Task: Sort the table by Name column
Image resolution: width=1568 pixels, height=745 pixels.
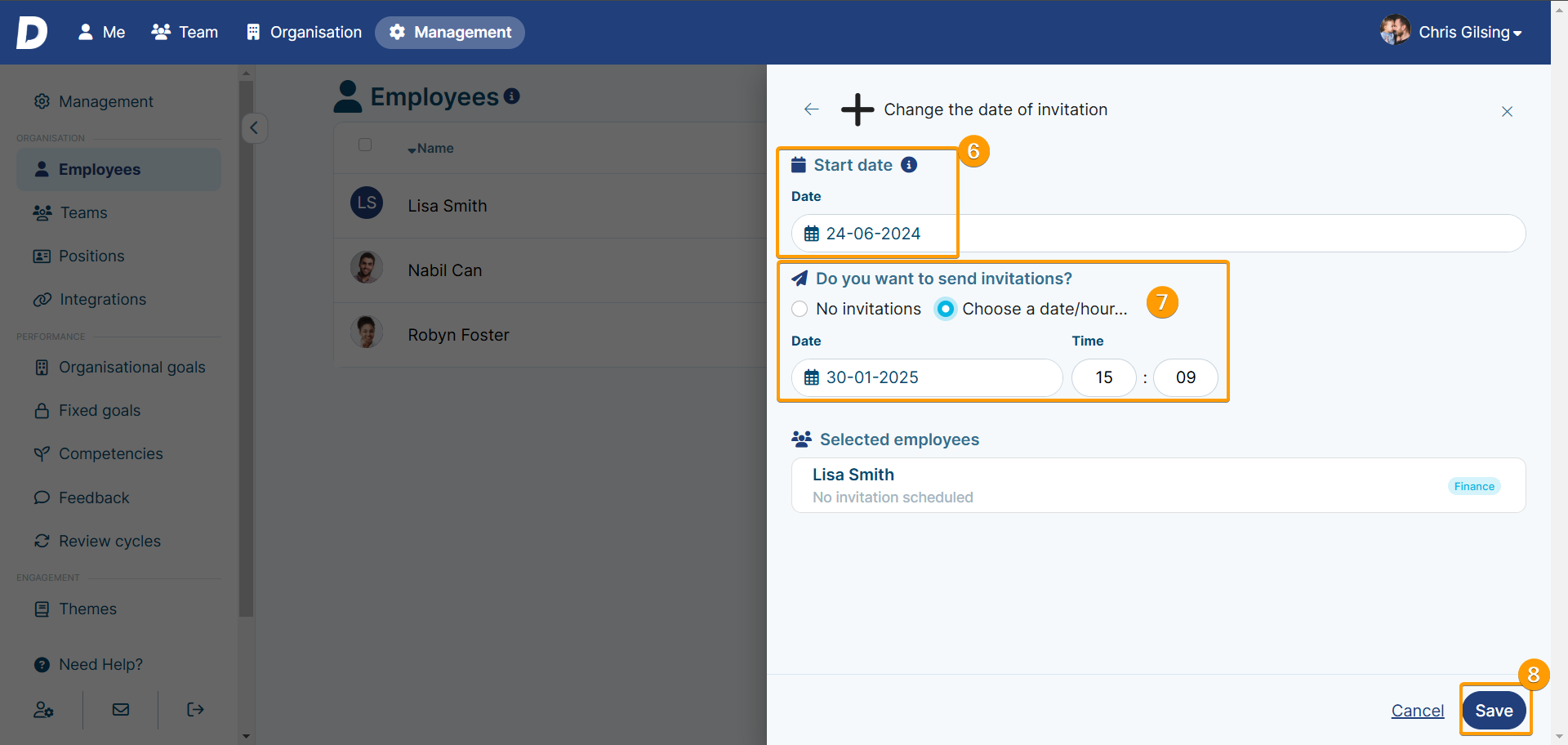Action: (x=430, y=149)
